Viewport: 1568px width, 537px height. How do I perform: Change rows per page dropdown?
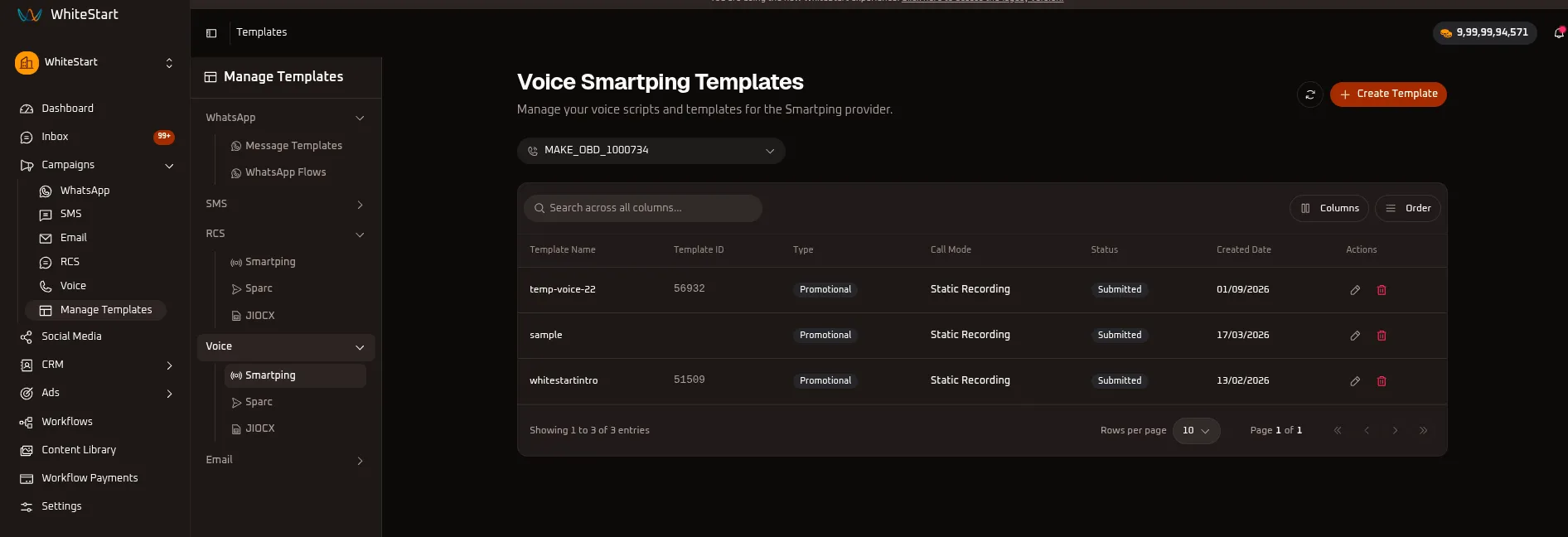tap(1196, 431)
